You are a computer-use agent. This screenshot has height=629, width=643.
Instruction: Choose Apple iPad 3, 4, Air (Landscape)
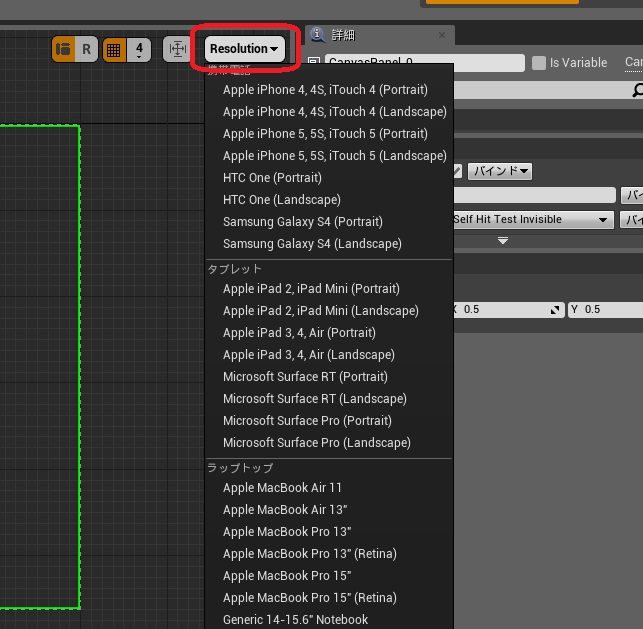tap(329, 355)
